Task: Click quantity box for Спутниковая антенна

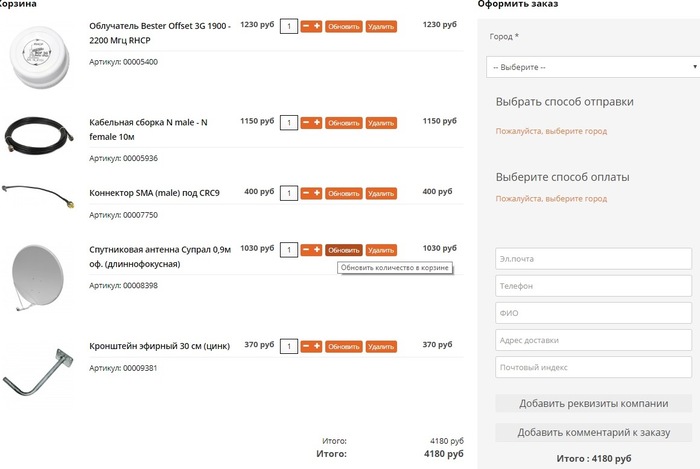Action: pyautogui.click(x=289, y=250)
